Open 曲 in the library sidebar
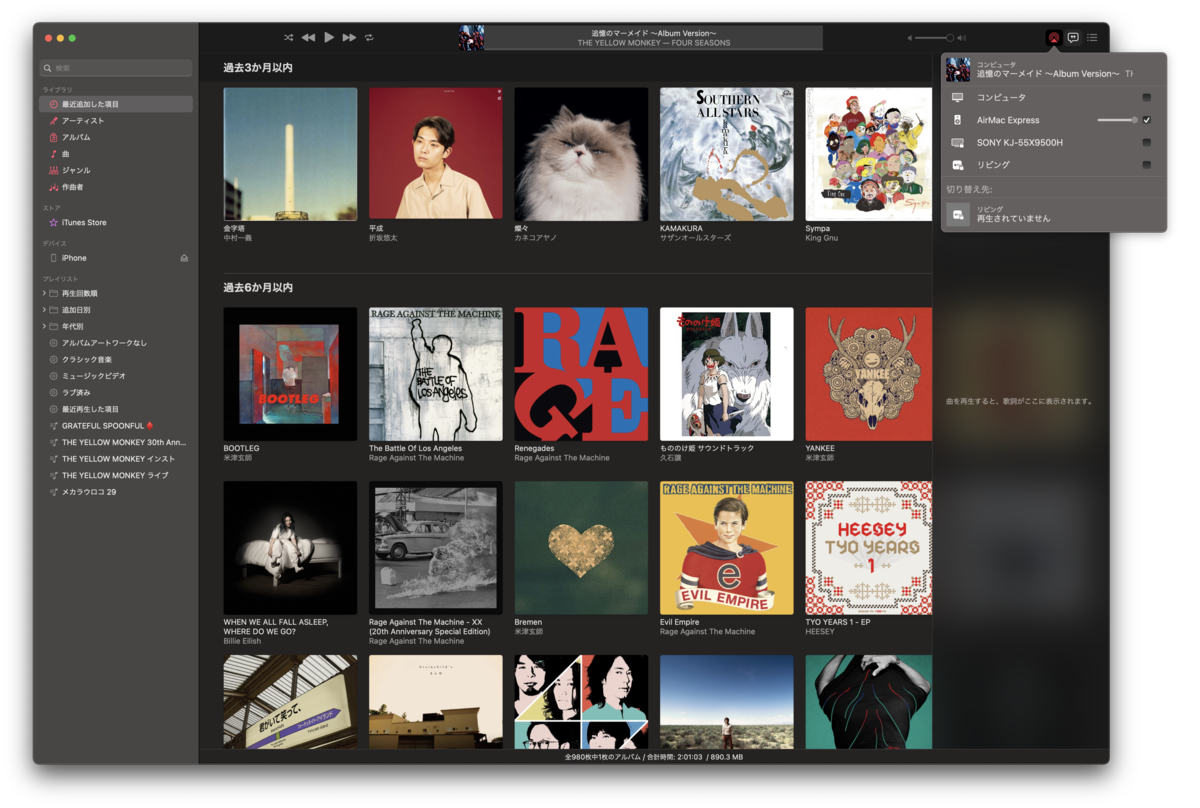 point(66,154)
